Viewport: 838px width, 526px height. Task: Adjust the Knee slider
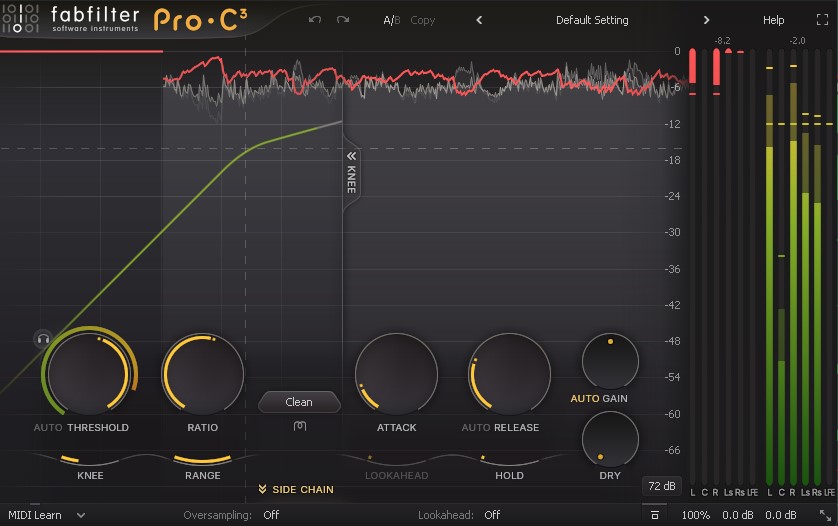tap(90, 460)
